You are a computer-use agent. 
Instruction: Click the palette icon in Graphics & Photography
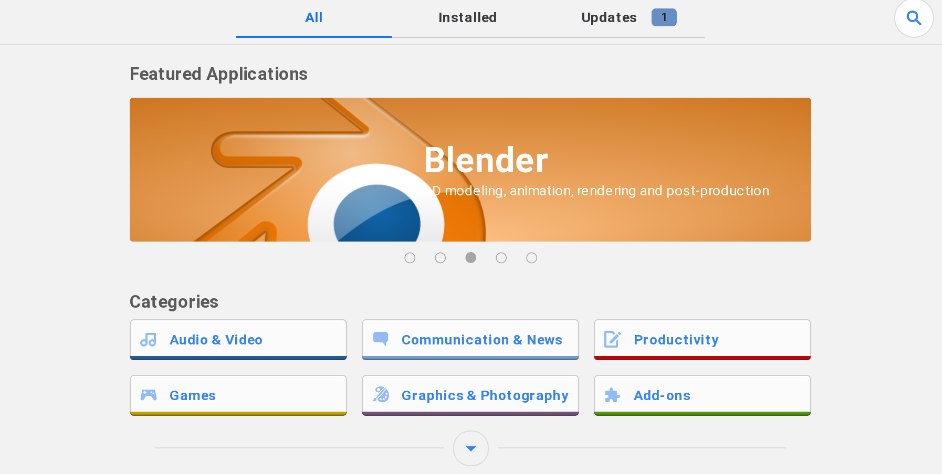[381, 395]
